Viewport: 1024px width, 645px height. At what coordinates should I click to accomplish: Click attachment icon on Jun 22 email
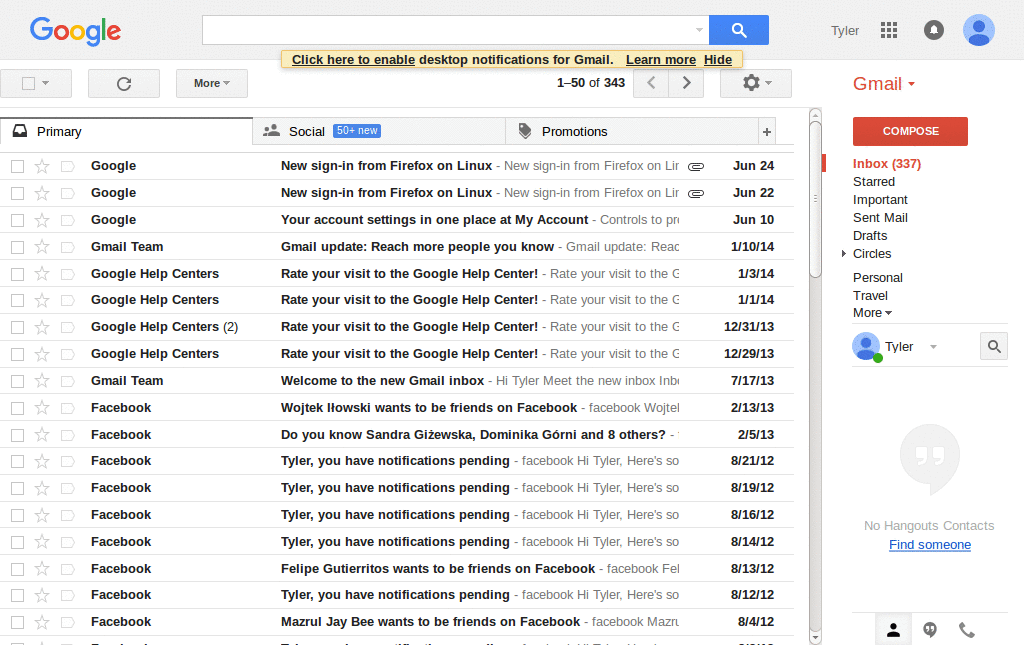[696, 193]
